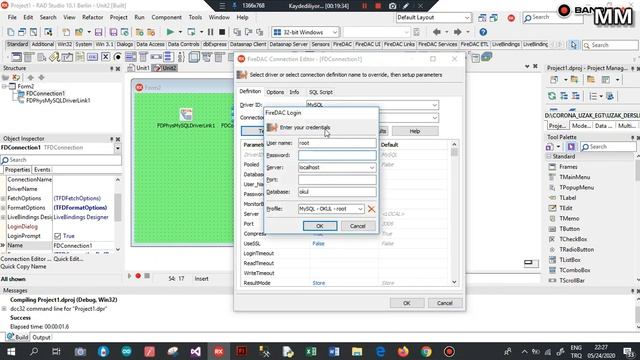Click Cancel in FireDAC Connection Editor
The height and width of the screenshot is (360, 640).
(x=445, y=303)
